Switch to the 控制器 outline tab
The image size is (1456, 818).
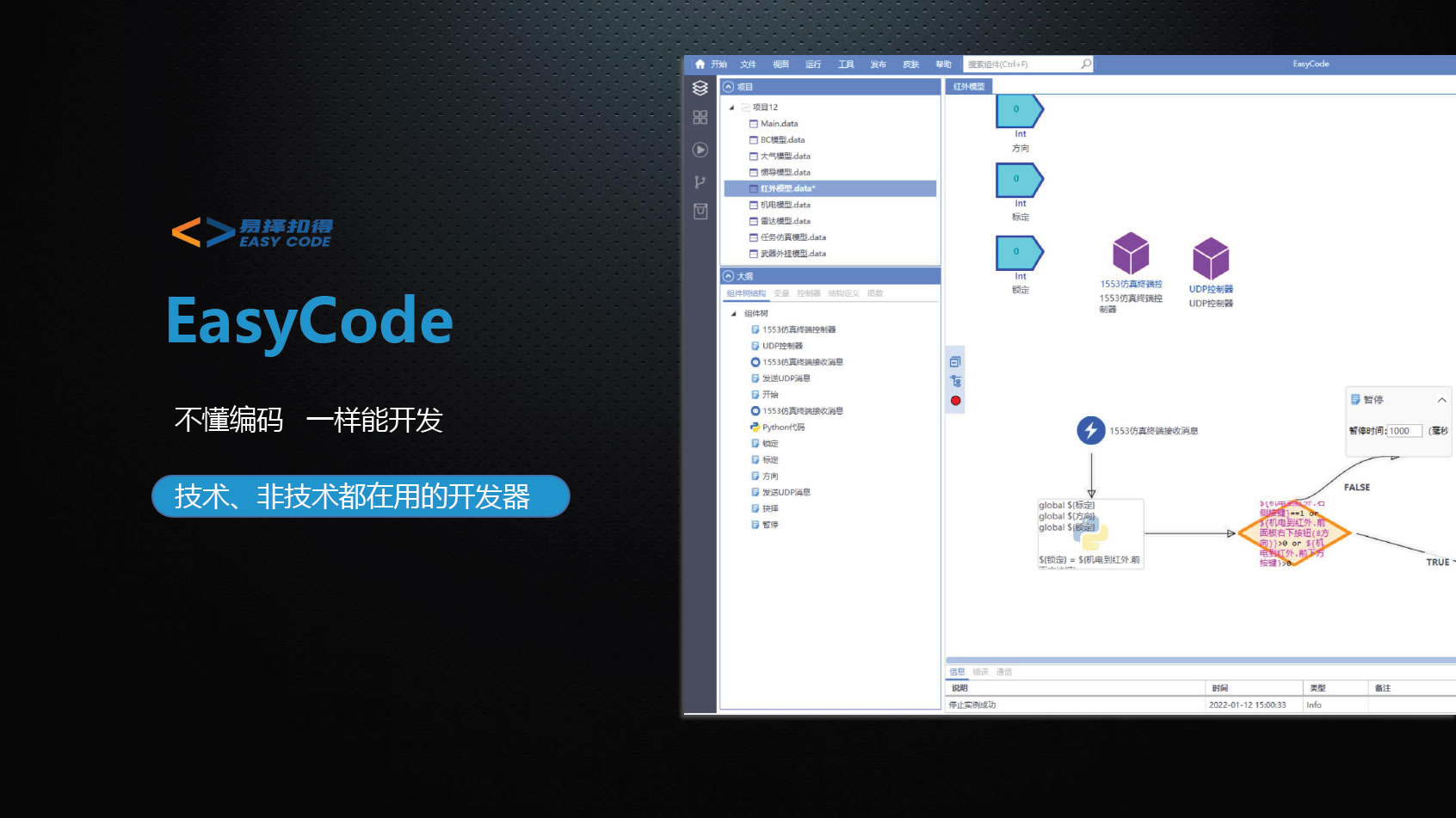point(808,293)
